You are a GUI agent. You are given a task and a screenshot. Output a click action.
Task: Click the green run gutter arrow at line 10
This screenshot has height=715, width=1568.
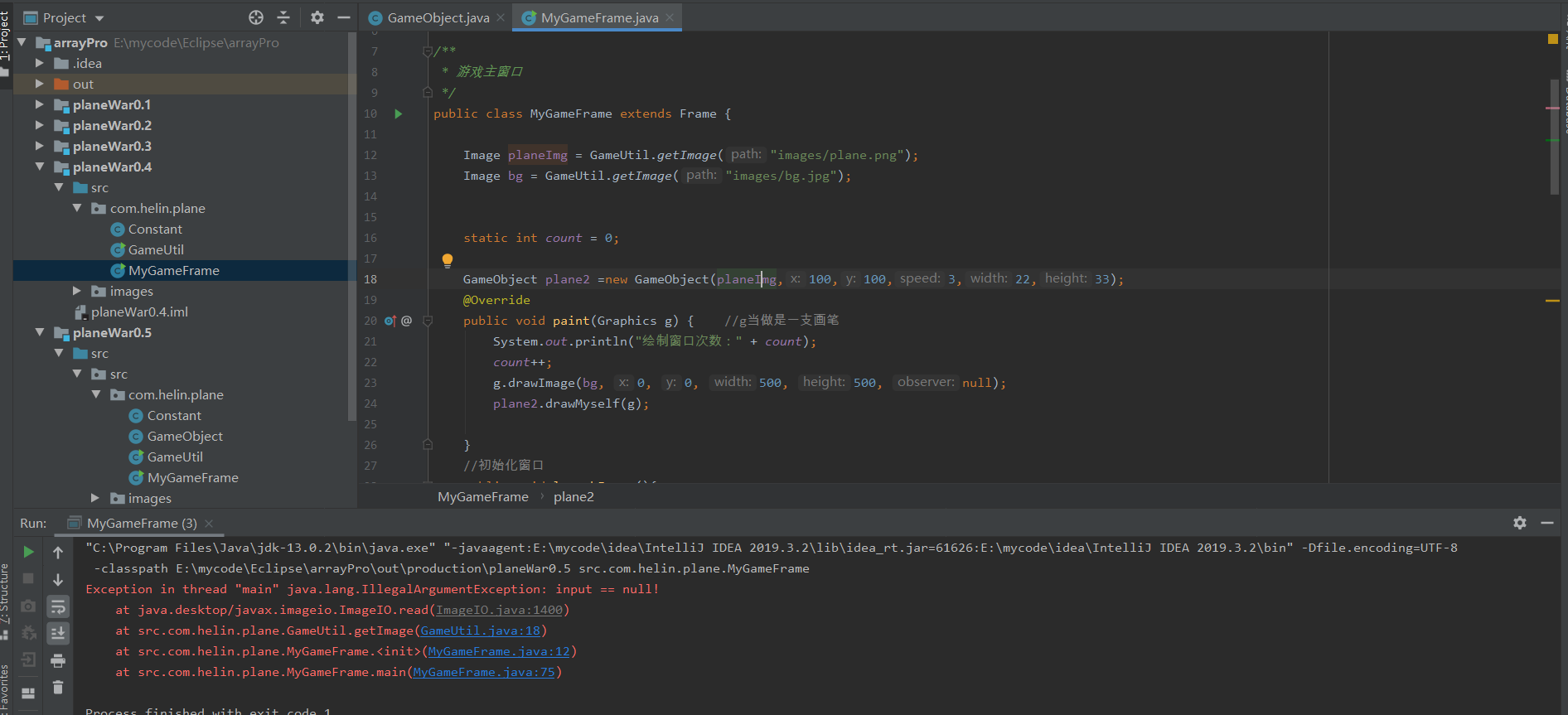pos(399,114)
